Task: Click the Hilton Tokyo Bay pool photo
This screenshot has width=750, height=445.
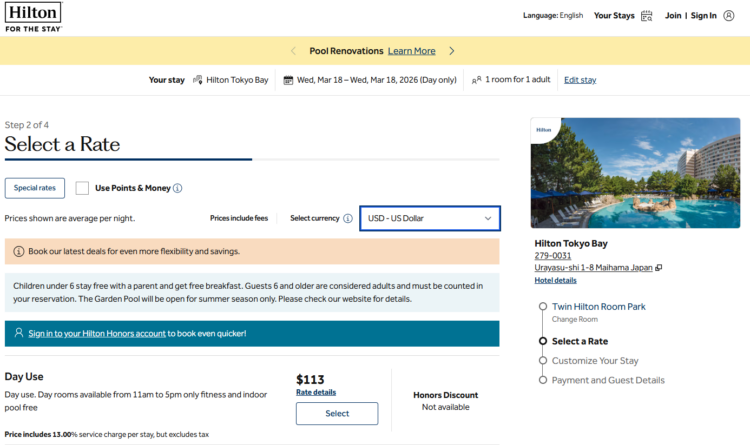Action: click(635, 173)
